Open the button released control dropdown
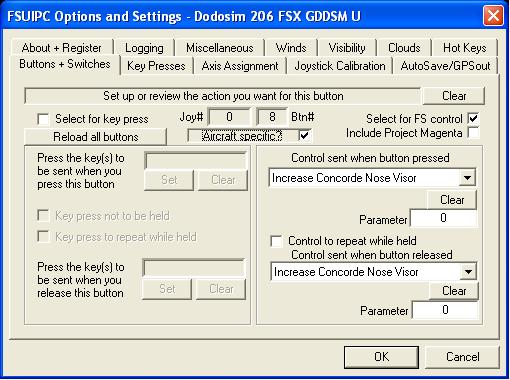 [468, 272]
